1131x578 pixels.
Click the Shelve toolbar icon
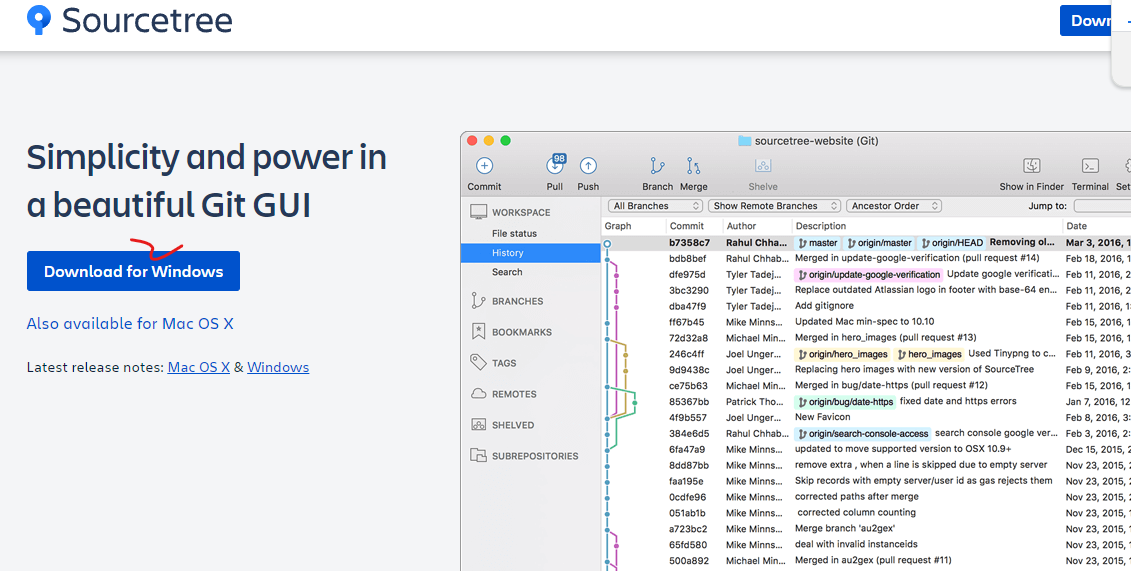tap(762, 166)
